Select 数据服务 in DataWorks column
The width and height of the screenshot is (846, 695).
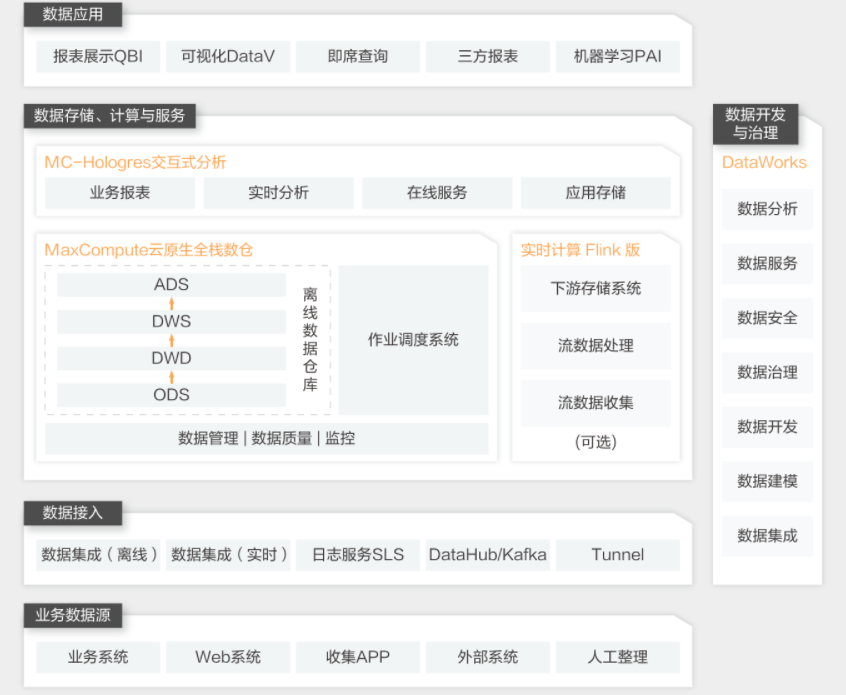tap(767, 263)
